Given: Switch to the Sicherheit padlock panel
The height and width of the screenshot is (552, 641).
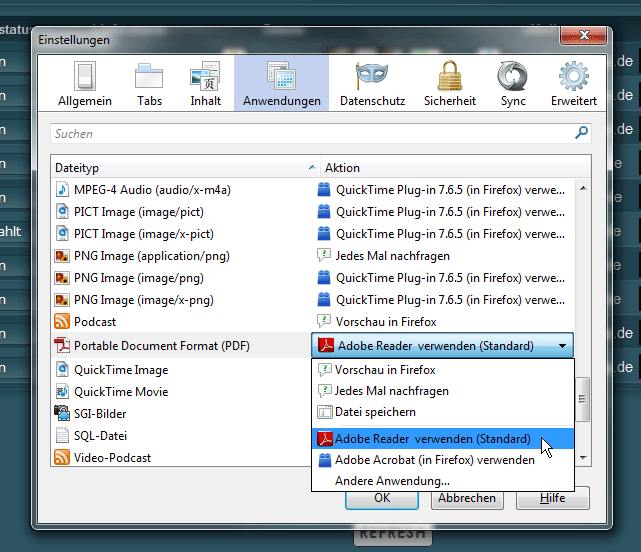Looking at the screenshot, I should (x=450, y=83).
